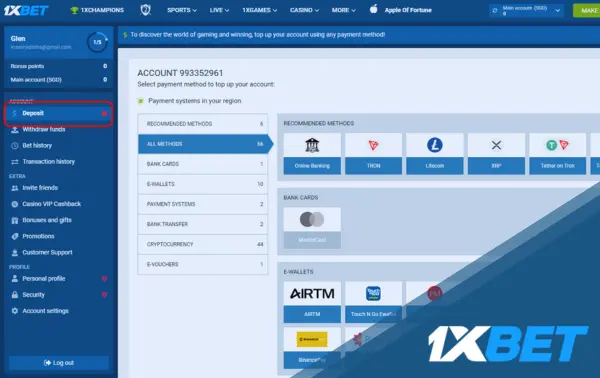Select the Online Banking payment icon
Screen dimensions: 600x378
pos(312,154)
